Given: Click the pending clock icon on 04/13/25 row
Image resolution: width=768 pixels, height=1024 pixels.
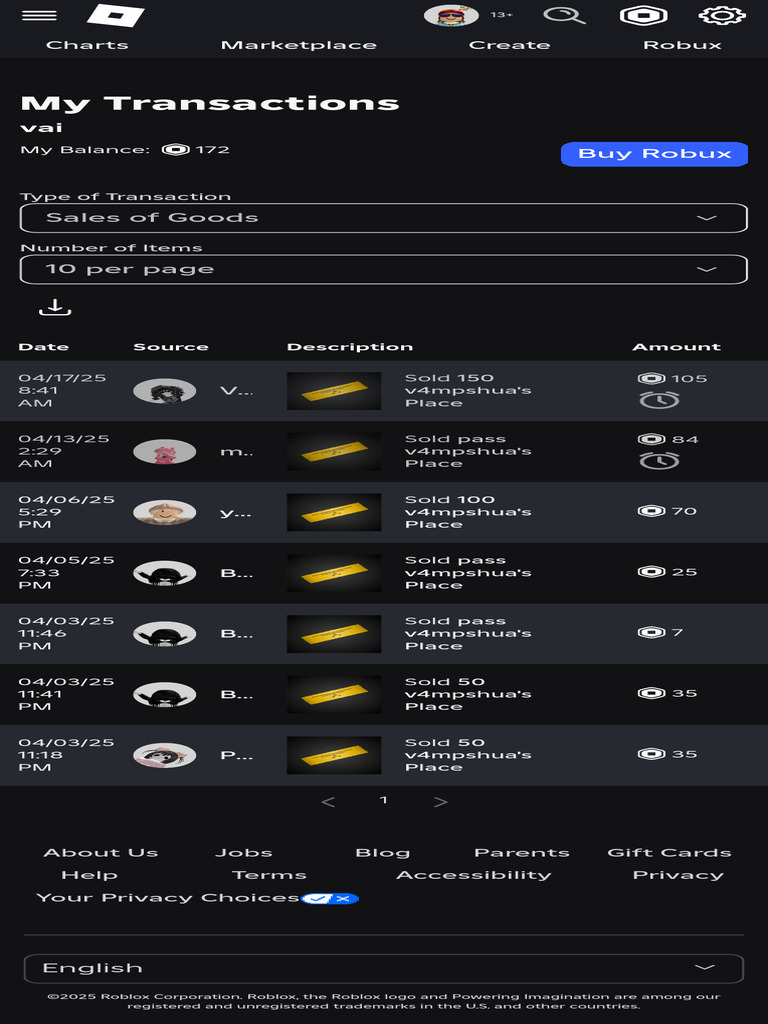Looking at the screenshot, I should pos(659,461).
